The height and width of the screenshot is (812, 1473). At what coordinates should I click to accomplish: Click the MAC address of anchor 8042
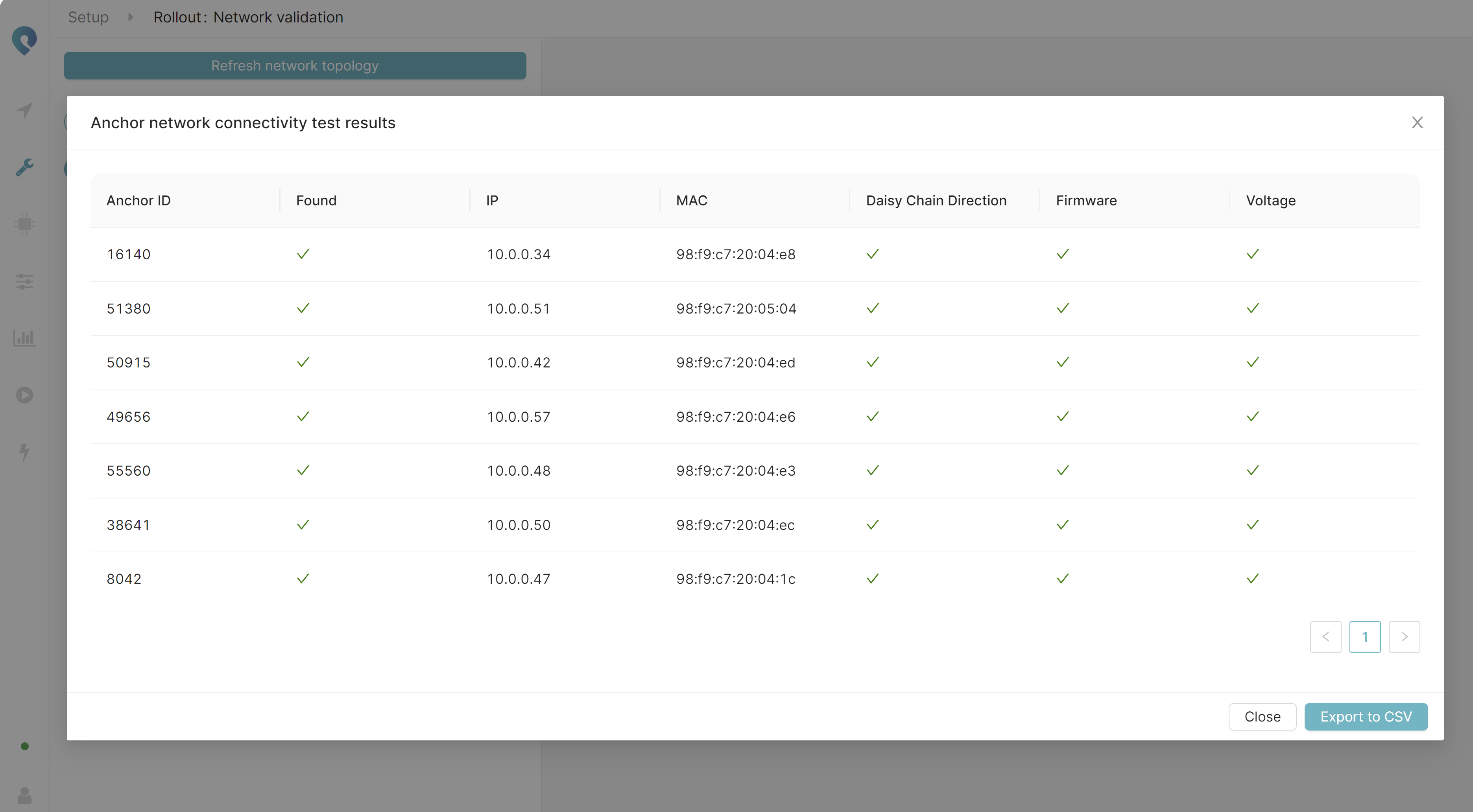click(x=735, y=579)
